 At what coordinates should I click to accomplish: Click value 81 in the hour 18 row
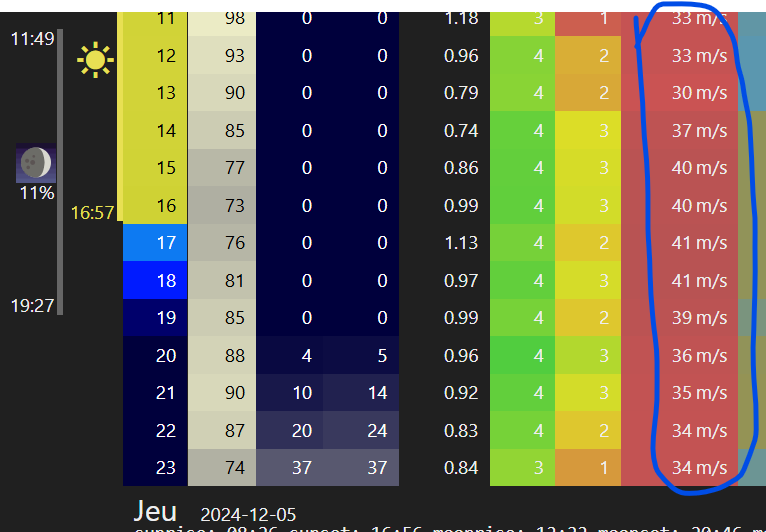click(x=222, y=280)
